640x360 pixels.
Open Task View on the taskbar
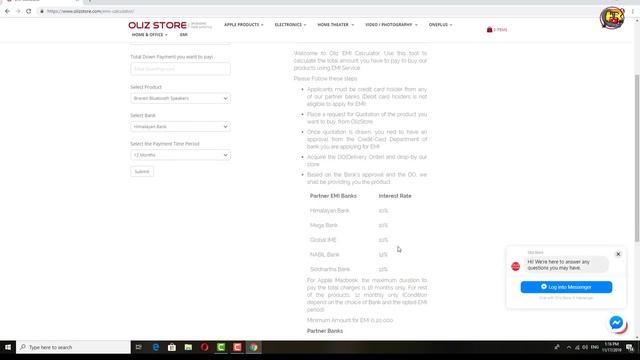139,347
